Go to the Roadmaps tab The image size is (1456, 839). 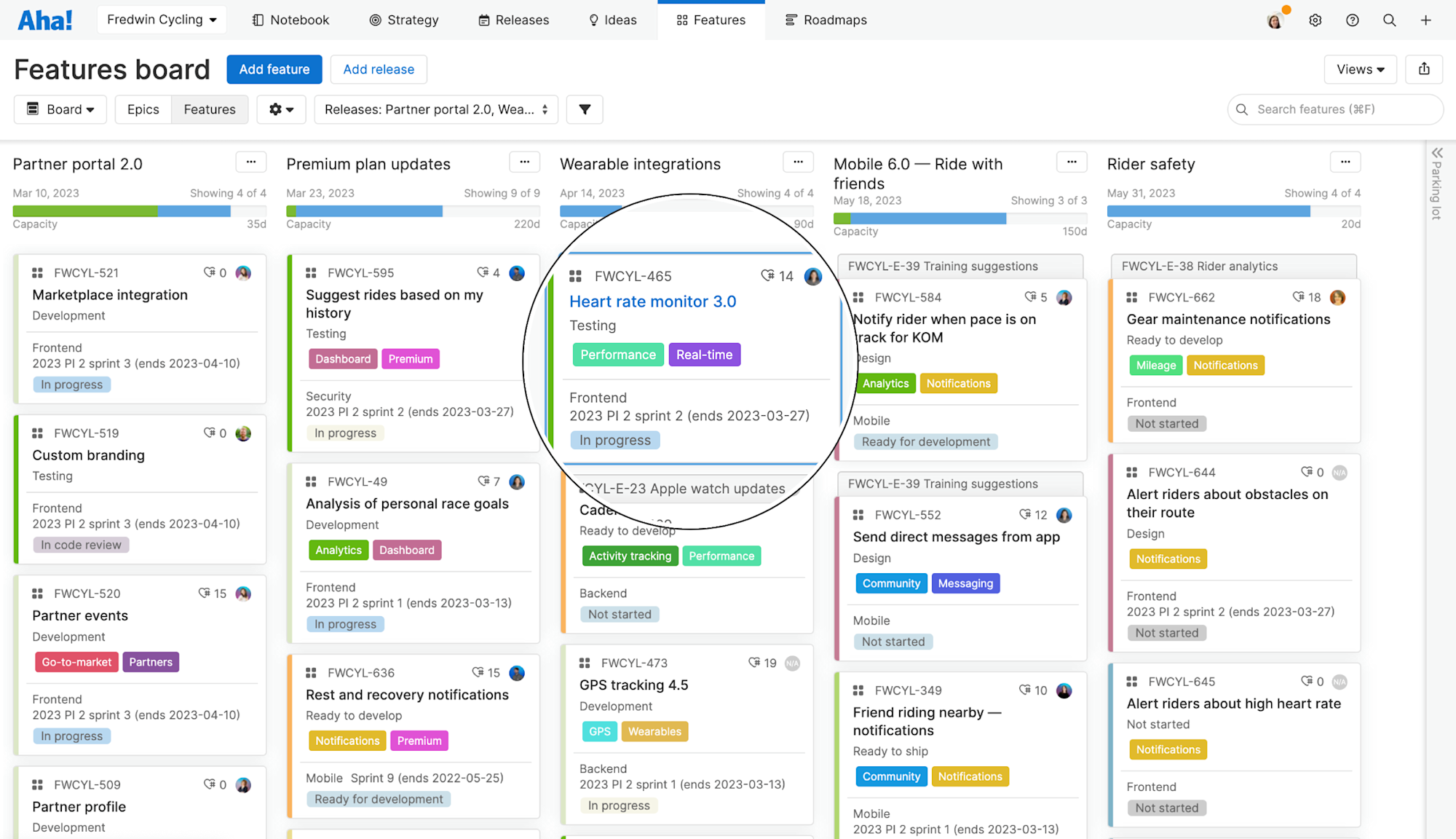(826, 20)
